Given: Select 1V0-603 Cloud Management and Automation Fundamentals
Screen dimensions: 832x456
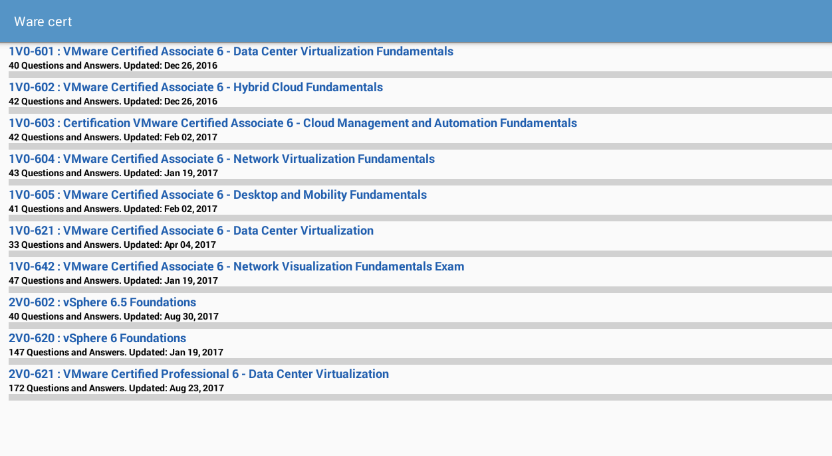Looking at the screenshot, I should [x=293, y=123].
